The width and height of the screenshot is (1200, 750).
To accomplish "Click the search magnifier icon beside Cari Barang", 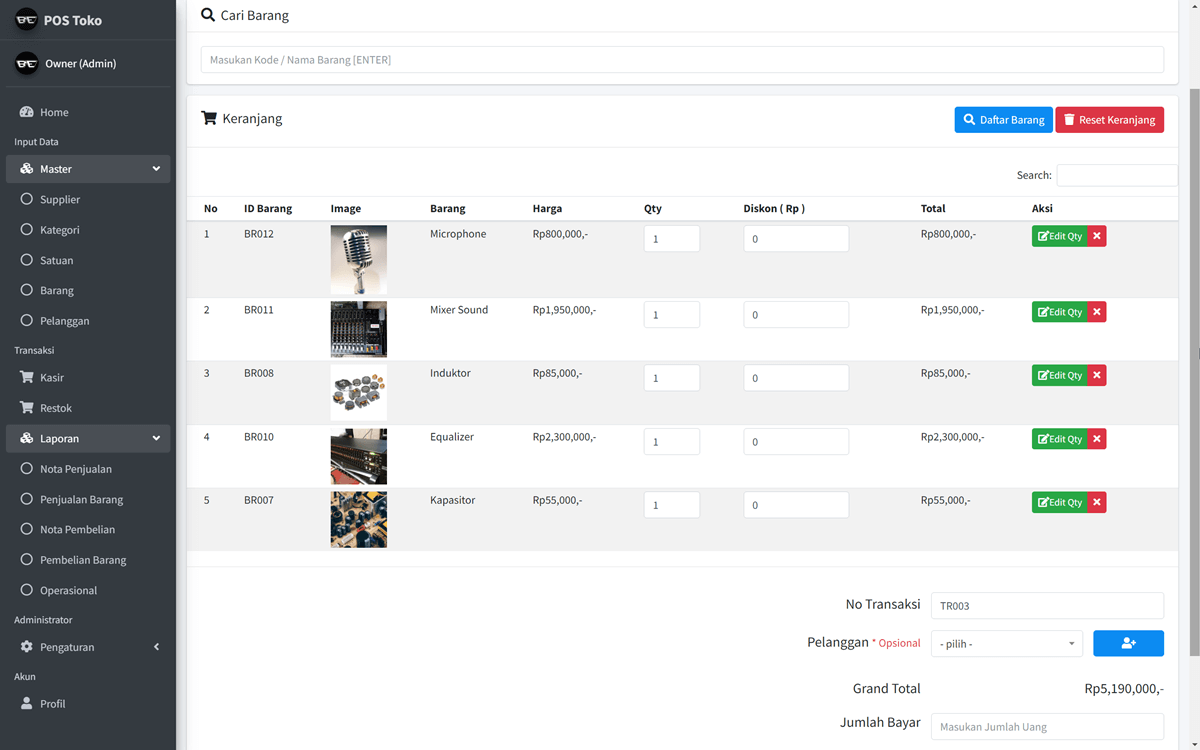I will coord(207,15).
